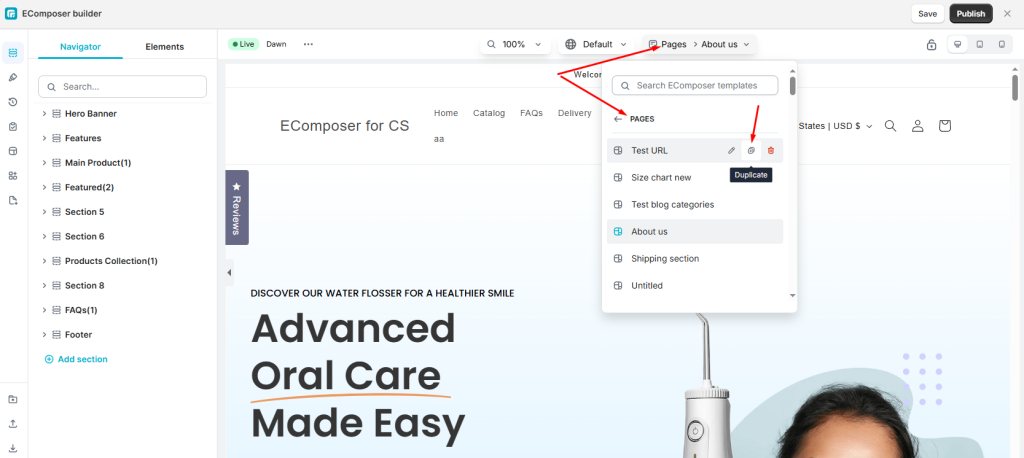Open the Reviews side tab
Image resolution: width=1024 pixels, height=458 pixels.
(236, 207)
